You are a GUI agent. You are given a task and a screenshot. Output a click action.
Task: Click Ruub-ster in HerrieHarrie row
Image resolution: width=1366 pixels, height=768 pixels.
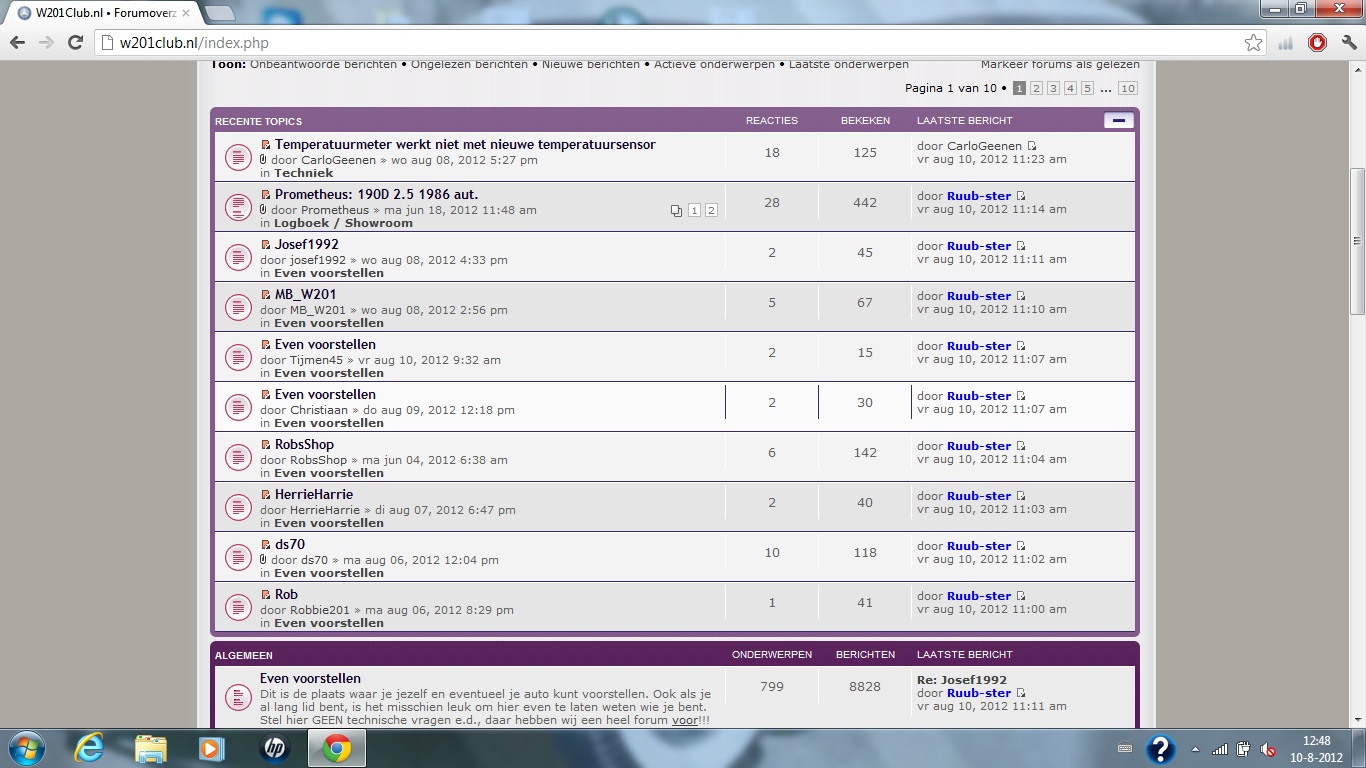979,496
